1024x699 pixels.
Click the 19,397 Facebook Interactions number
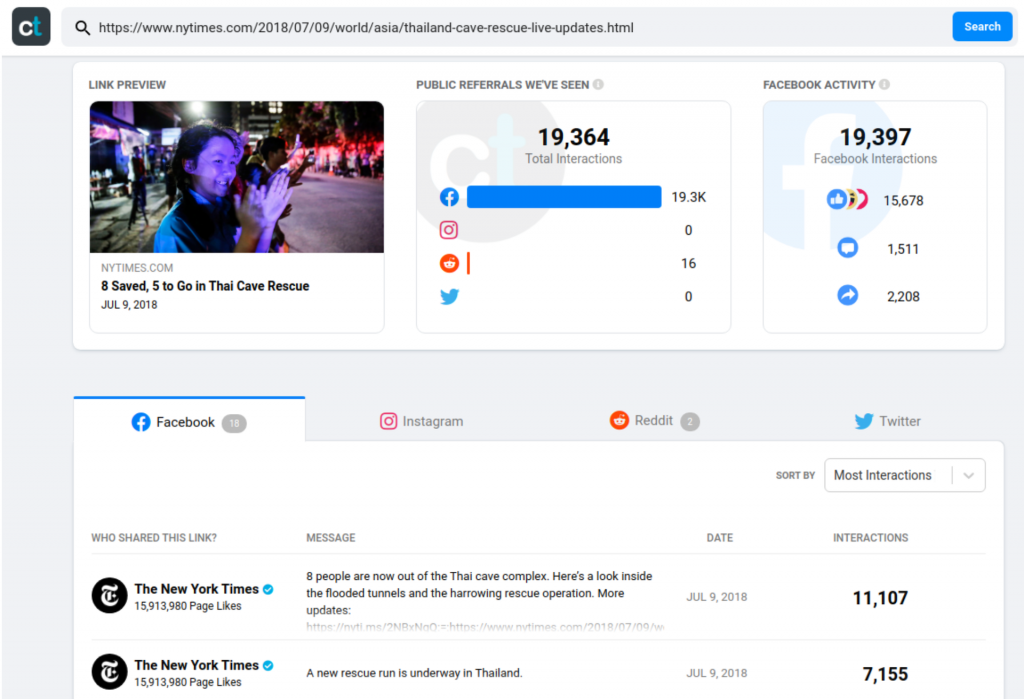(875, 137)
